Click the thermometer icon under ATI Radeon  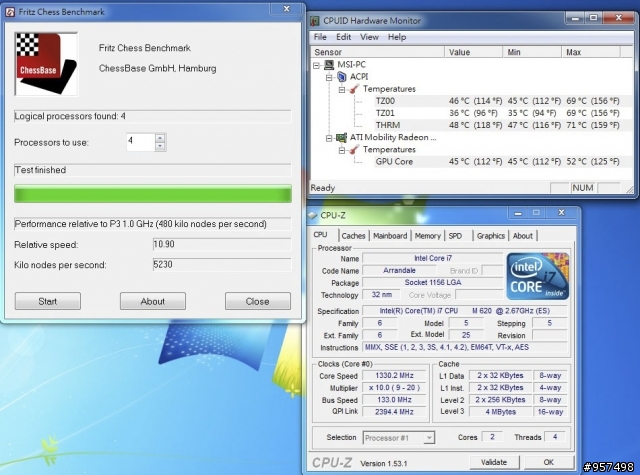[355, 150]
